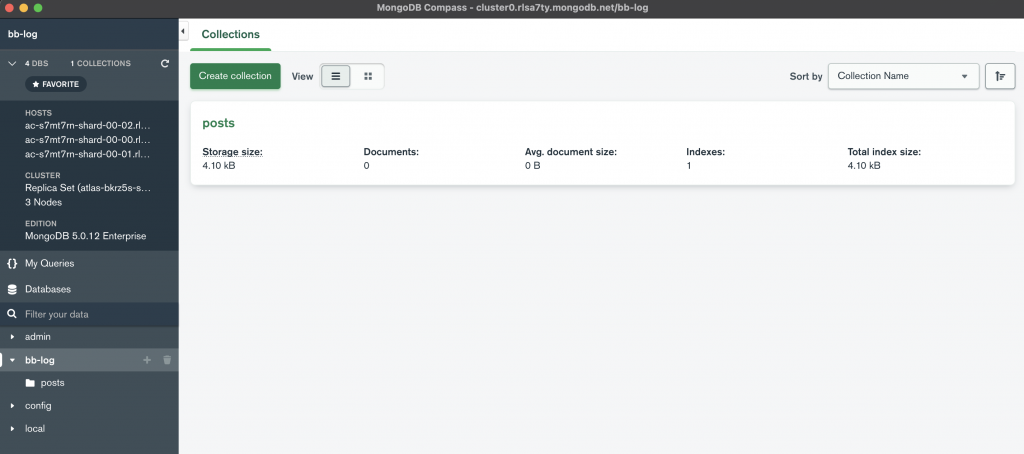
Task: Click the My Queries braces icon
Action: [x=12, y=263]
